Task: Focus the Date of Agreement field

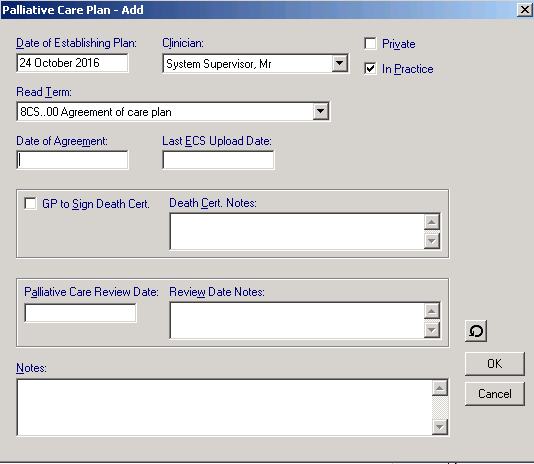Action: click(x=72, y=160)
